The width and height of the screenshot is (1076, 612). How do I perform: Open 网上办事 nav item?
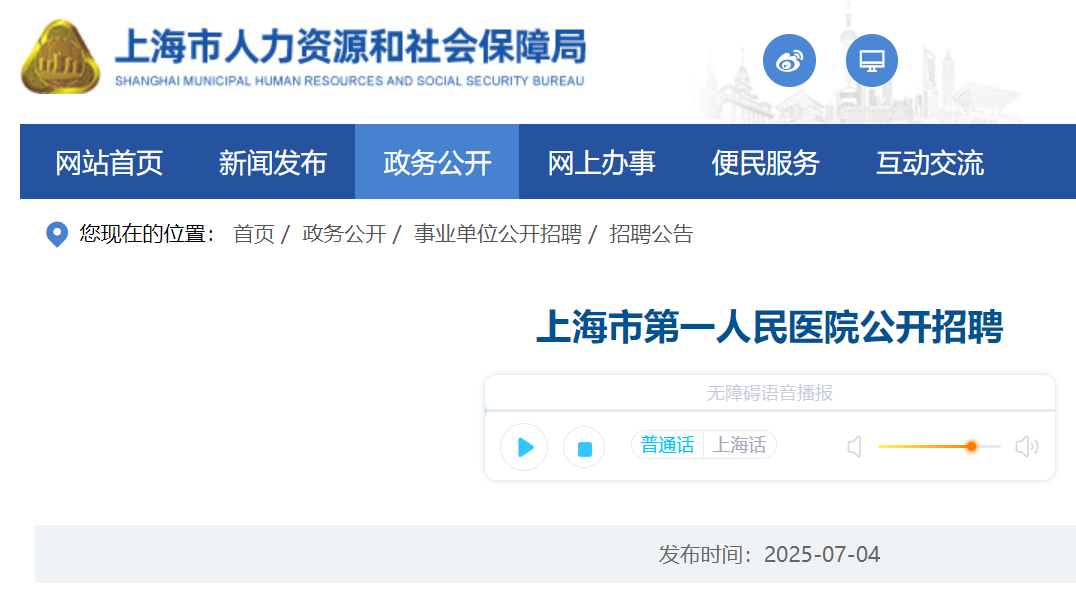(601, 163)
